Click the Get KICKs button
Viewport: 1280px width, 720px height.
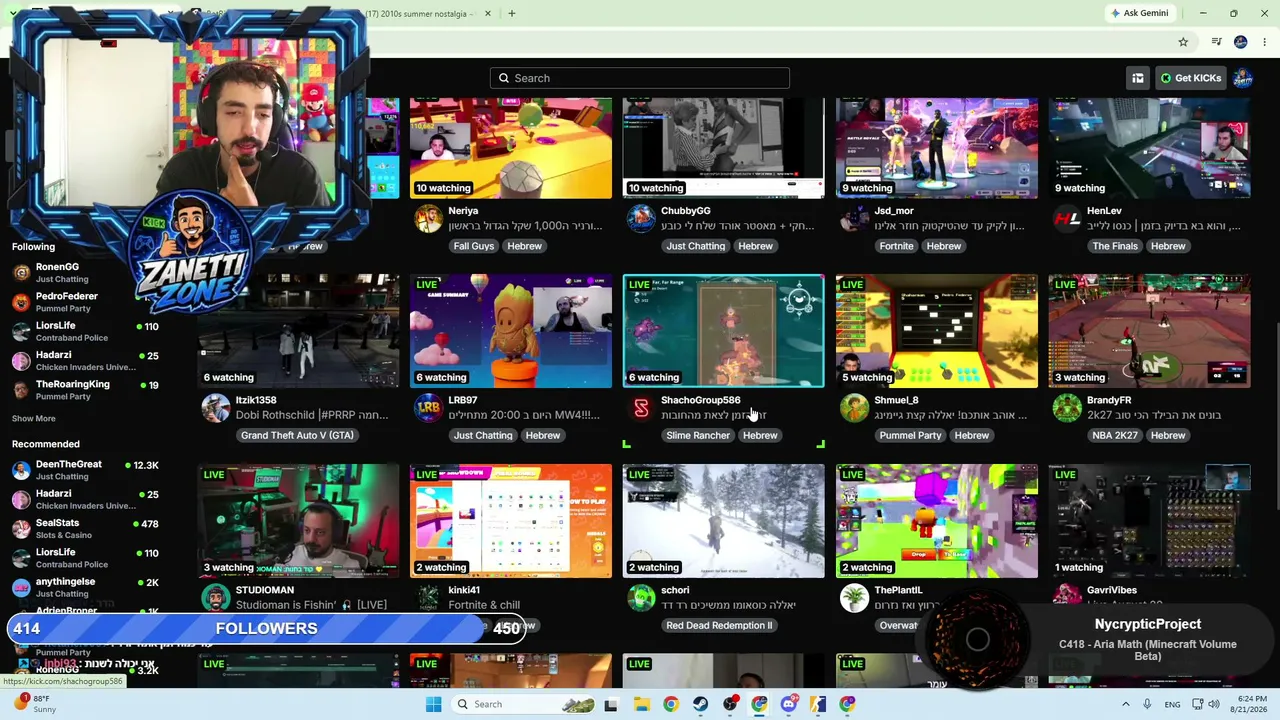pos(1190,78)
